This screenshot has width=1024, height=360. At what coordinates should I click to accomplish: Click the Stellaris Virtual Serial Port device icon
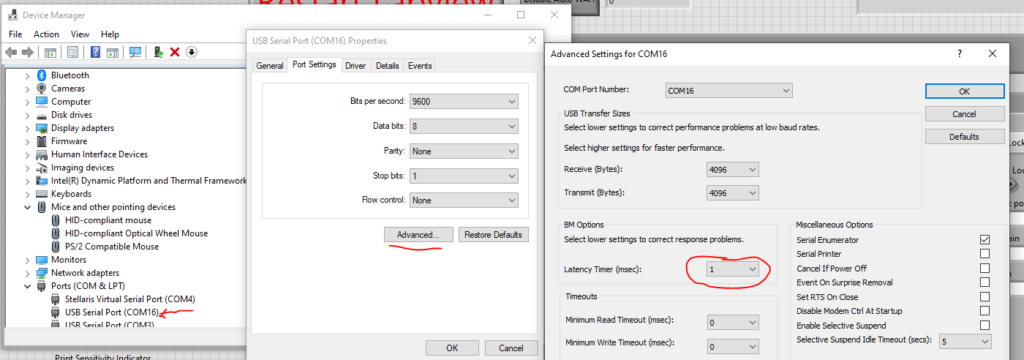[x=56, y=299]
